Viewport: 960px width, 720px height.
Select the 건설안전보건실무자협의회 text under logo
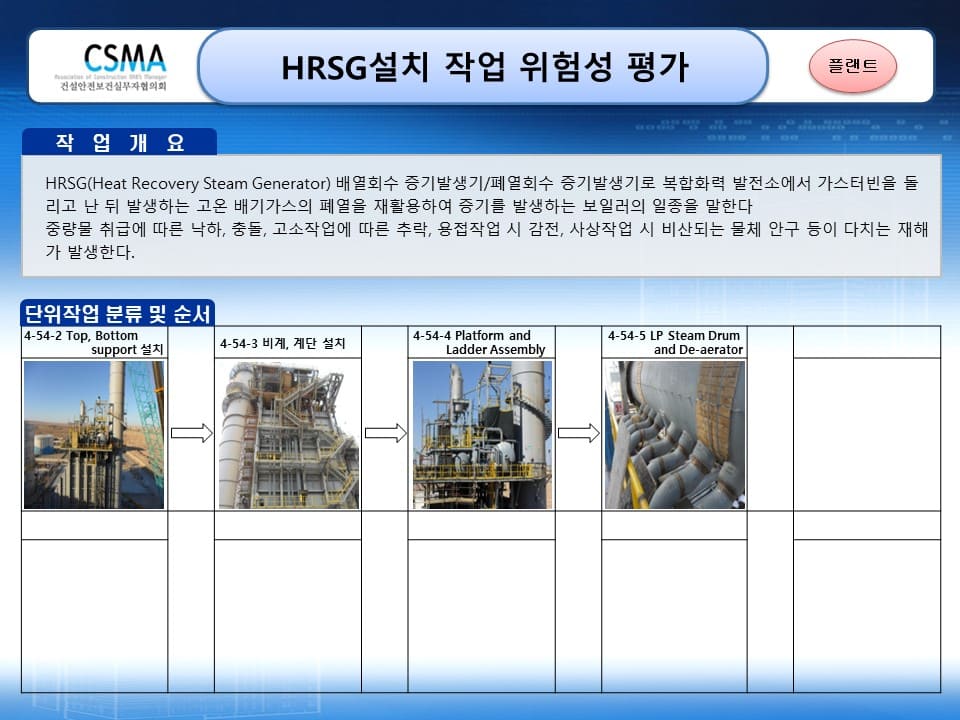click(x=113, y=86)
